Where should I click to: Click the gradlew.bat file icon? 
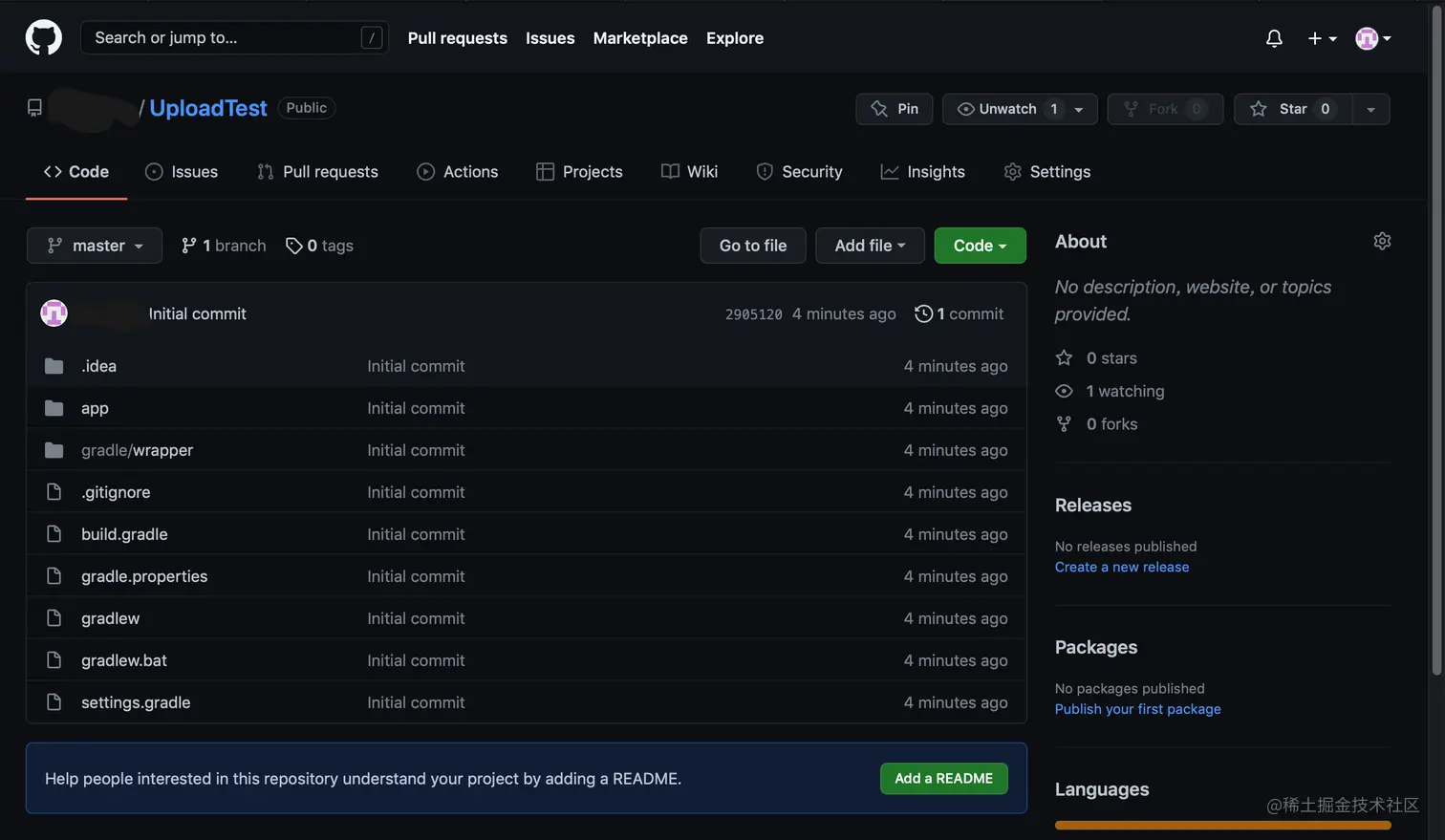pyautogui.click(x=54, y=660)
